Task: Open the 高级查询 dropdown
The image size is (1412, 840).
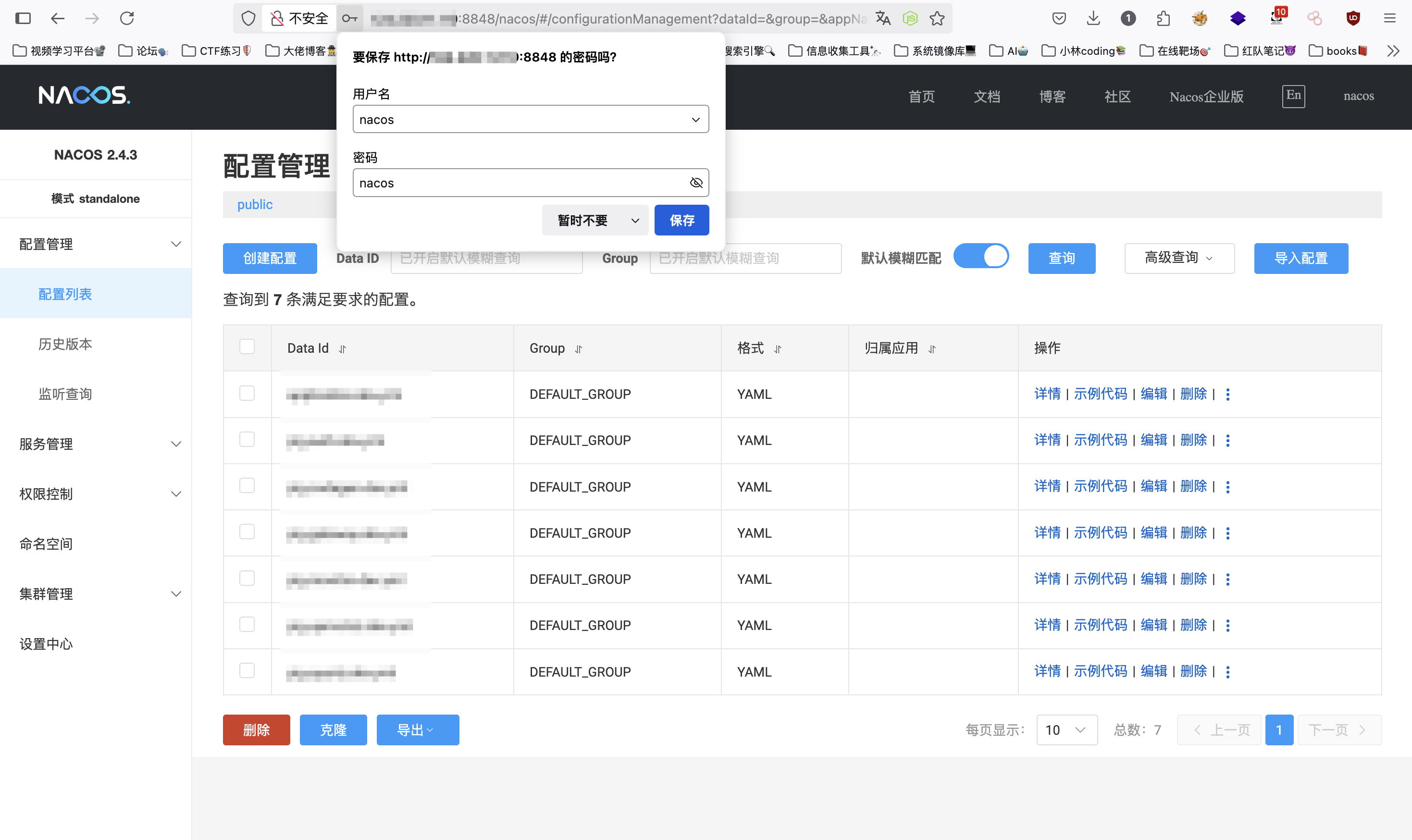Action: (x=1179, y=258)
